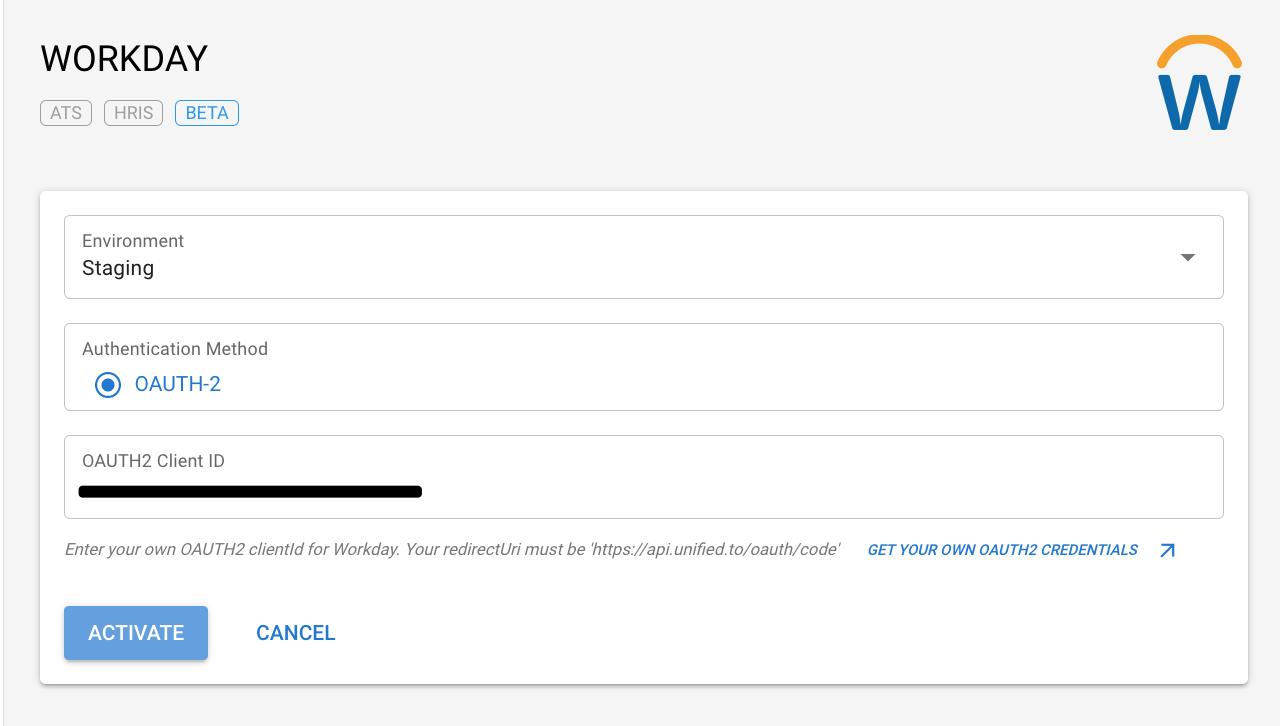Click the dropdown caret in the Environment field
Image resolution: width=1280 pixels, height=726 pixels.
1187,257
